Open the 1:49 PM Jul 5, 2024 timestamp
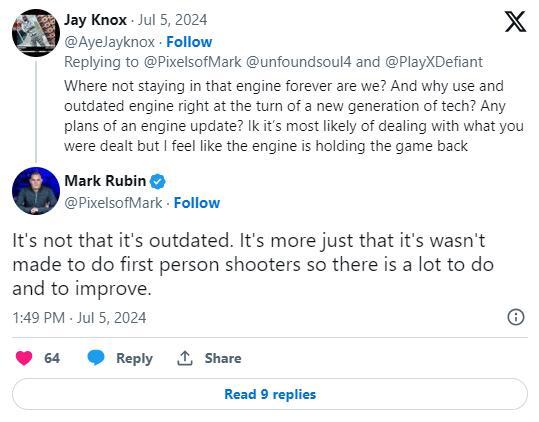Screen dimensions: 539x422 pyautogui.click(x=79, y=318)
